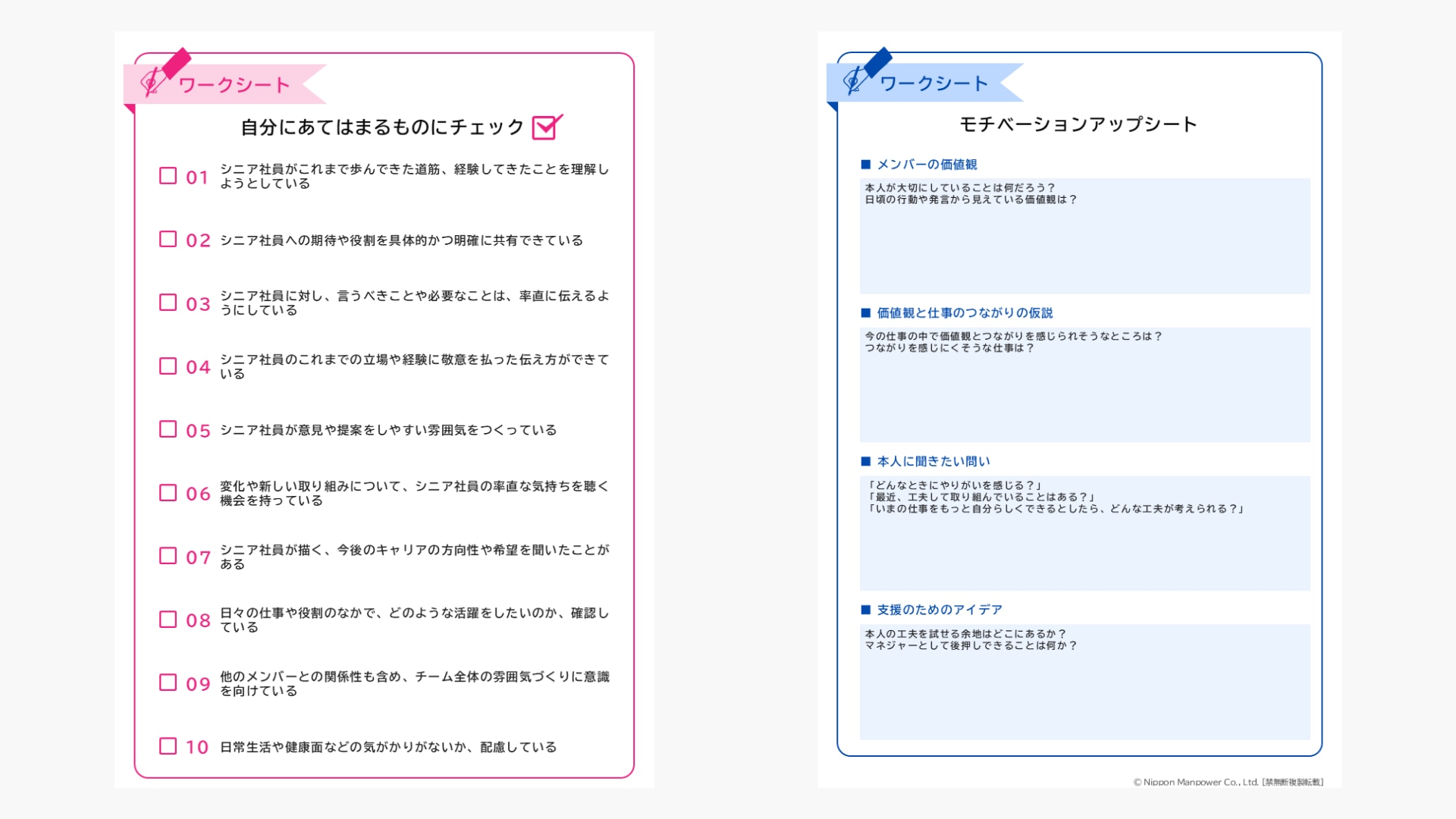
Task: Check the box for item 02
Action: 168,240
